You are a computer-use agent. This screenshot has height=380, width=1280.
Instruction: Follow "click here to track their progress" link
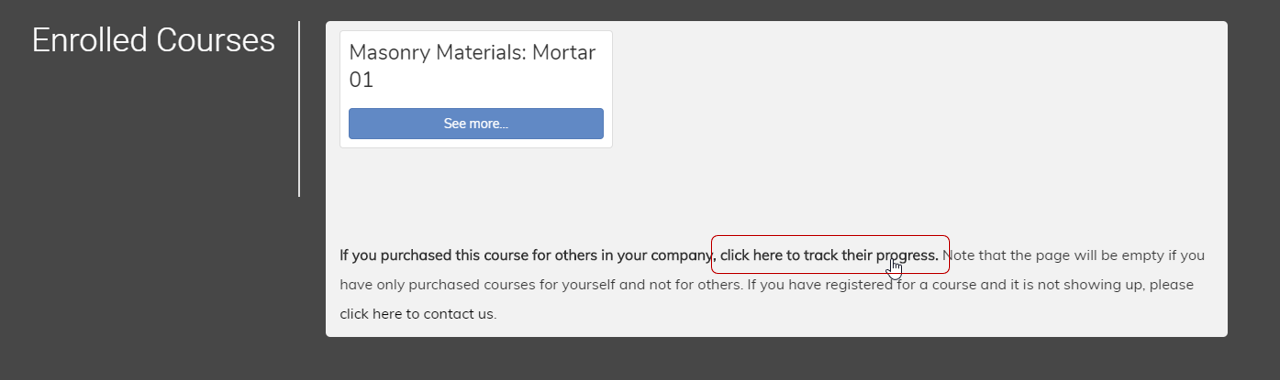coord(829,255)
